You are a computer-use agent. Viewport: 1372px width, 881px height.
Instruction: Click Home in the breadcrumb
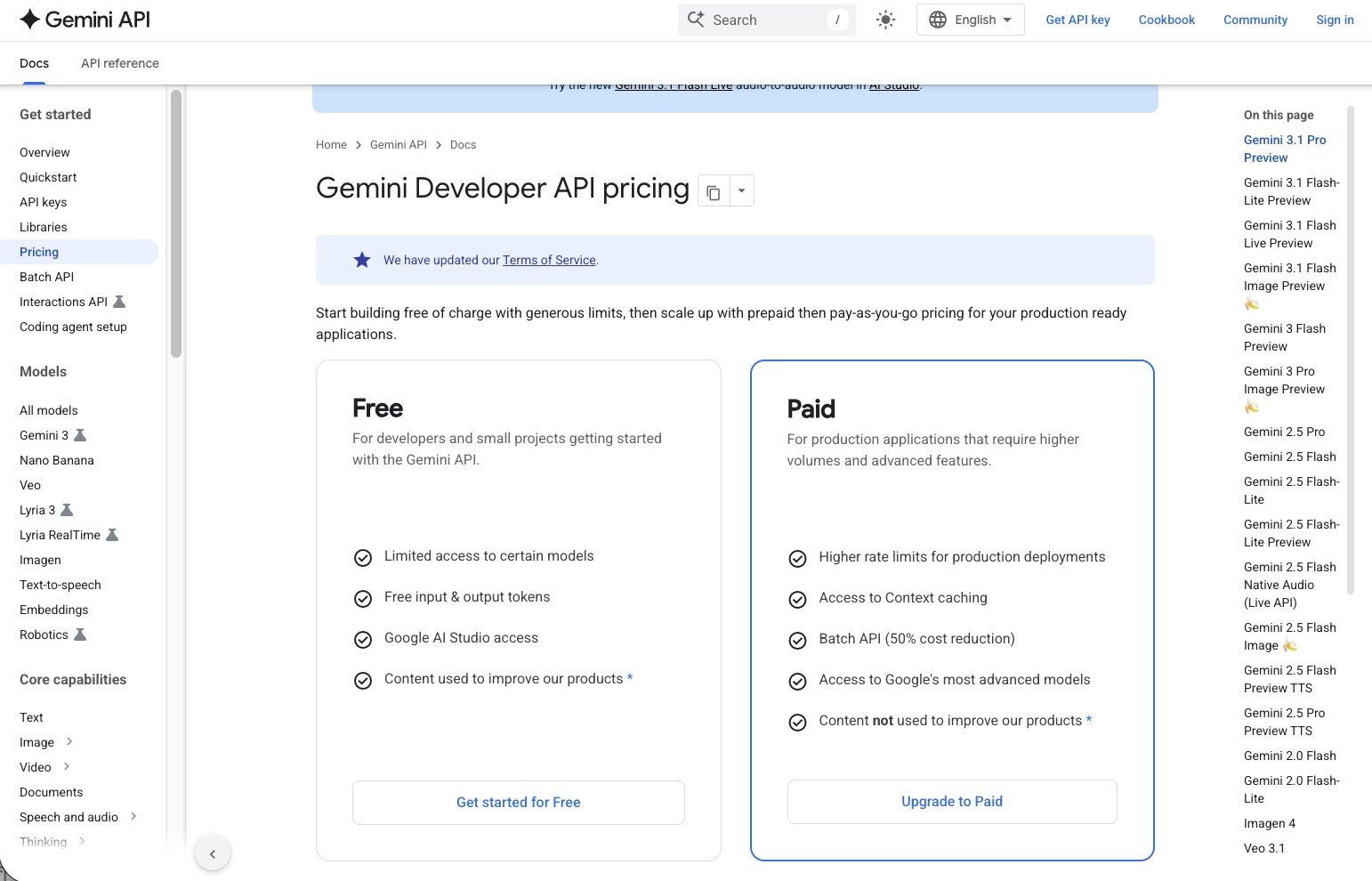pos(331,144)
